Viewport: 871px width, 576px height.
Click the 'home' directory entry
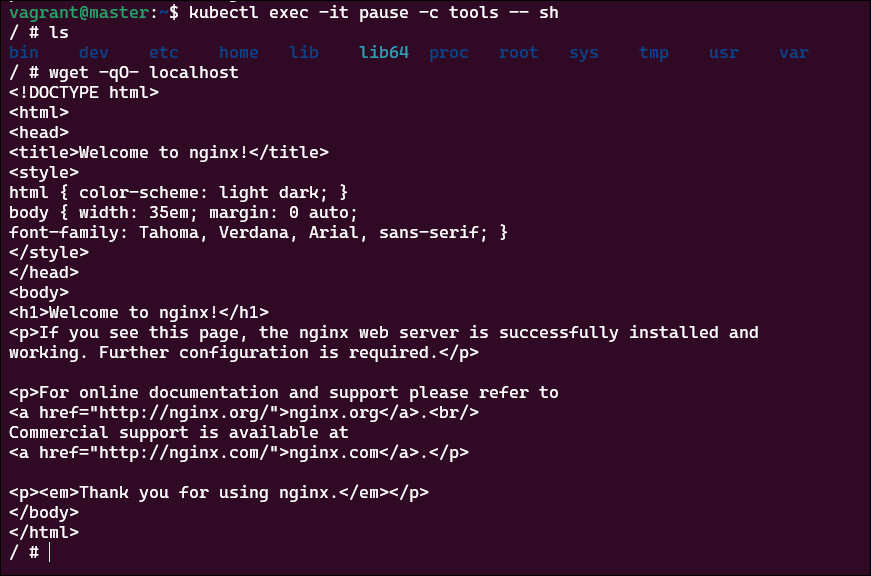tap(239, 52)
